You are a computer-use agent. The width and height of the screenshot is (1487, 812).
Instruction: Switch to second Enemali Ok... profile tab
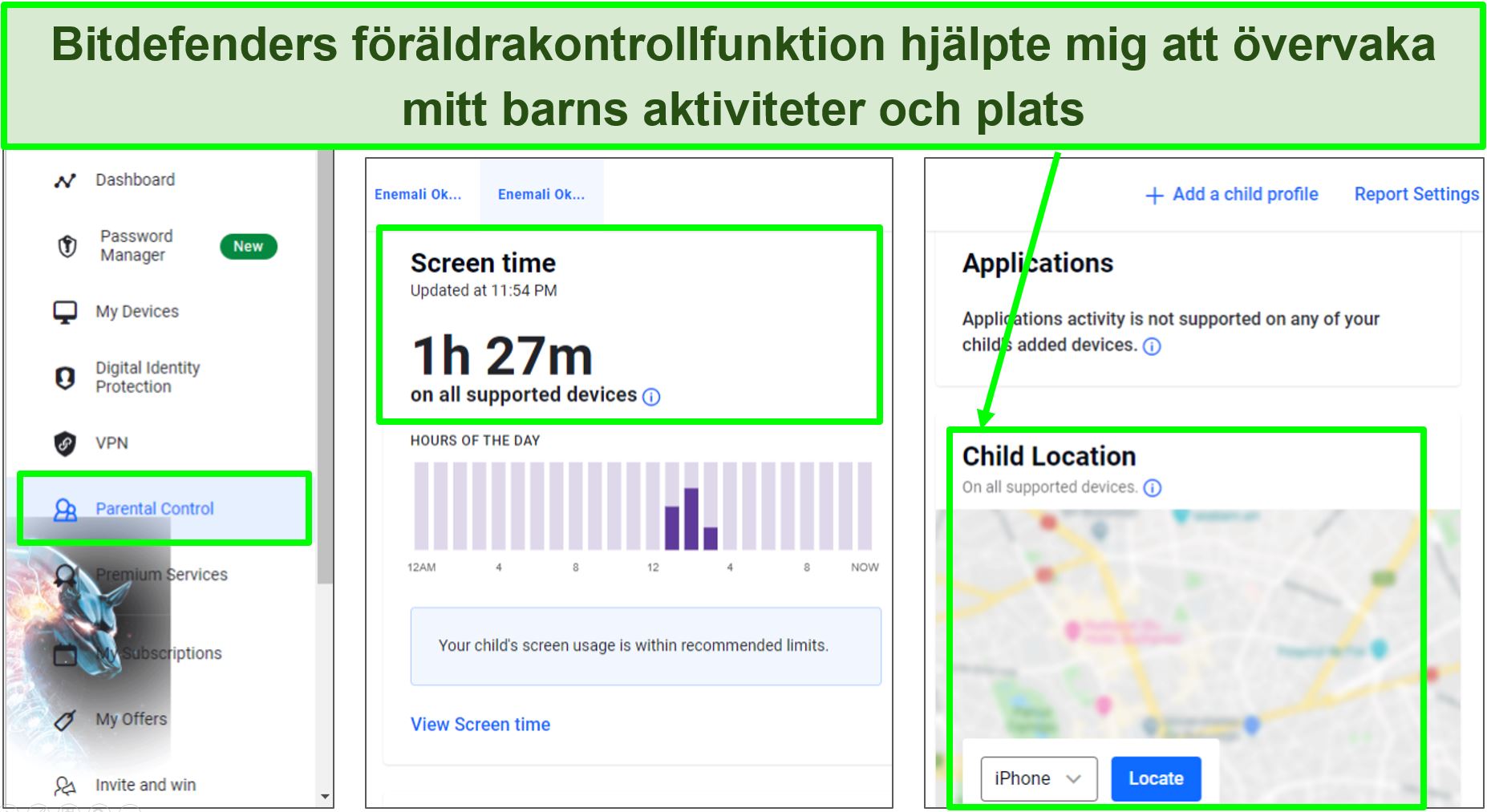(x=541, y=194)
